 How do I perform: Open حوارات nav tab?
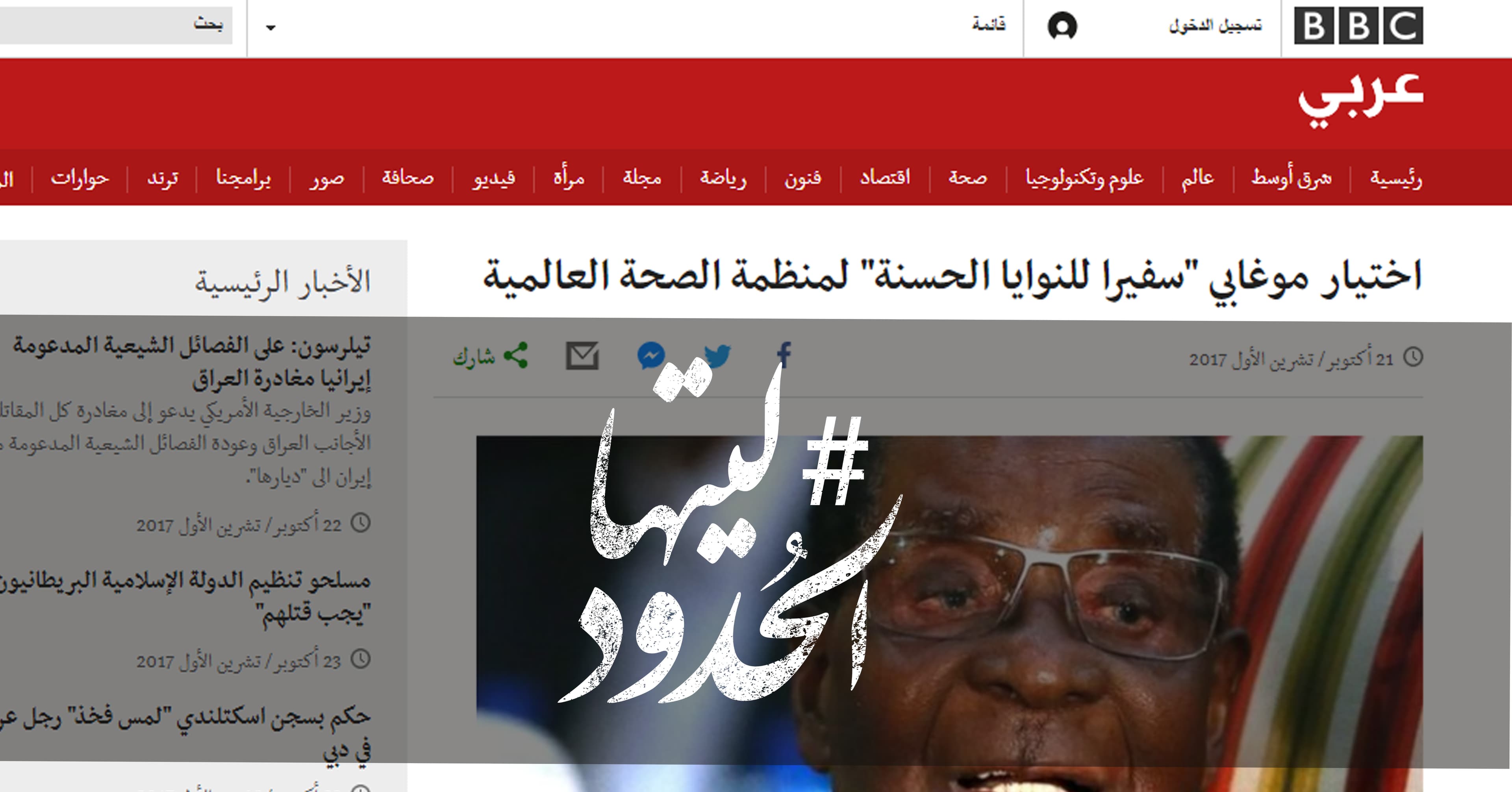click(80, 177)
